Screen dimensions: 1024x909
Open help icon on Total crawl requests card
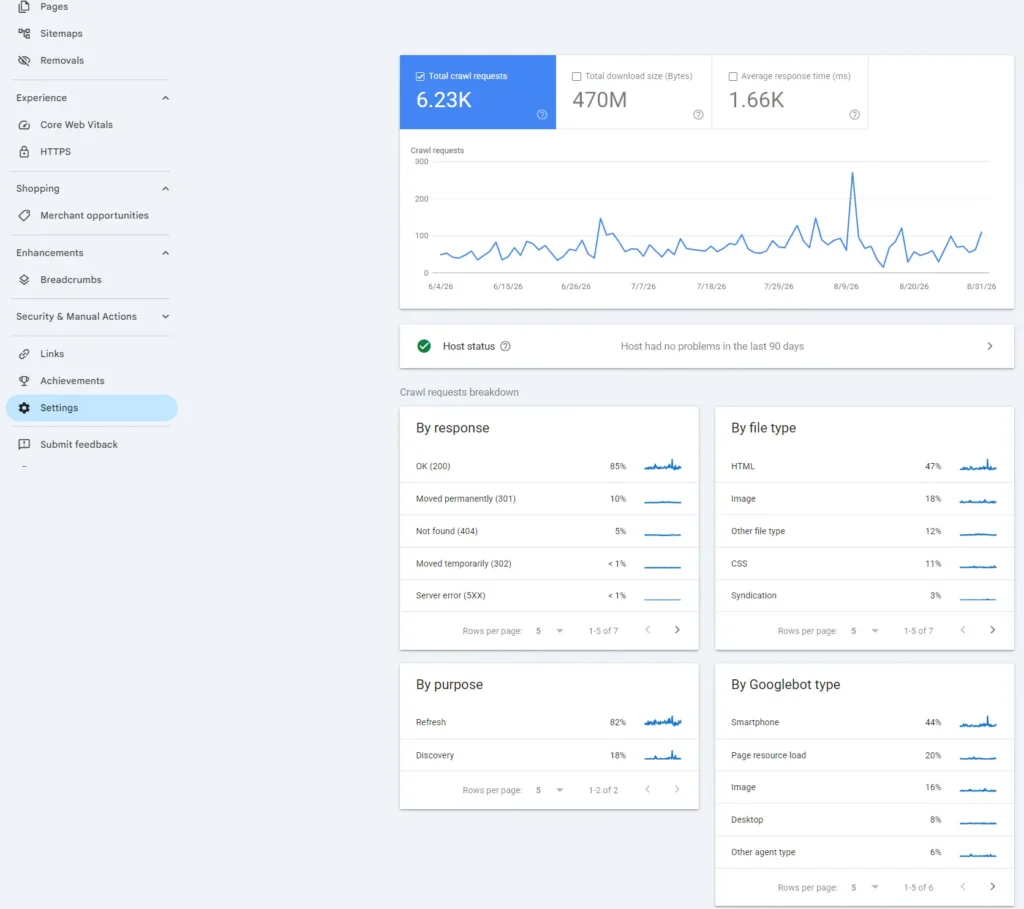tap(541, 115)
